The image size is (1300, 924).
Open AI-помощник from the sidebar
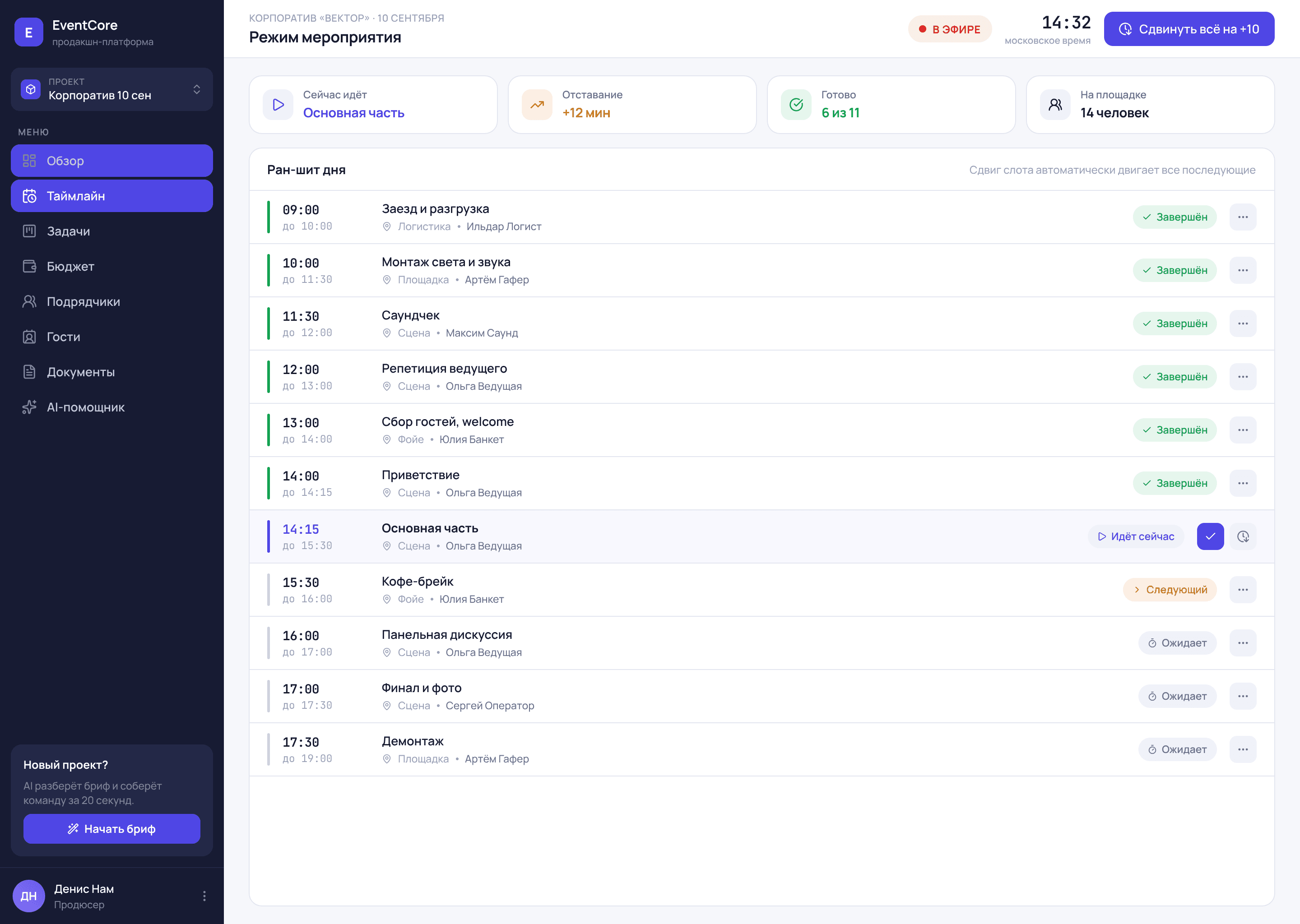tap(112, 407)
